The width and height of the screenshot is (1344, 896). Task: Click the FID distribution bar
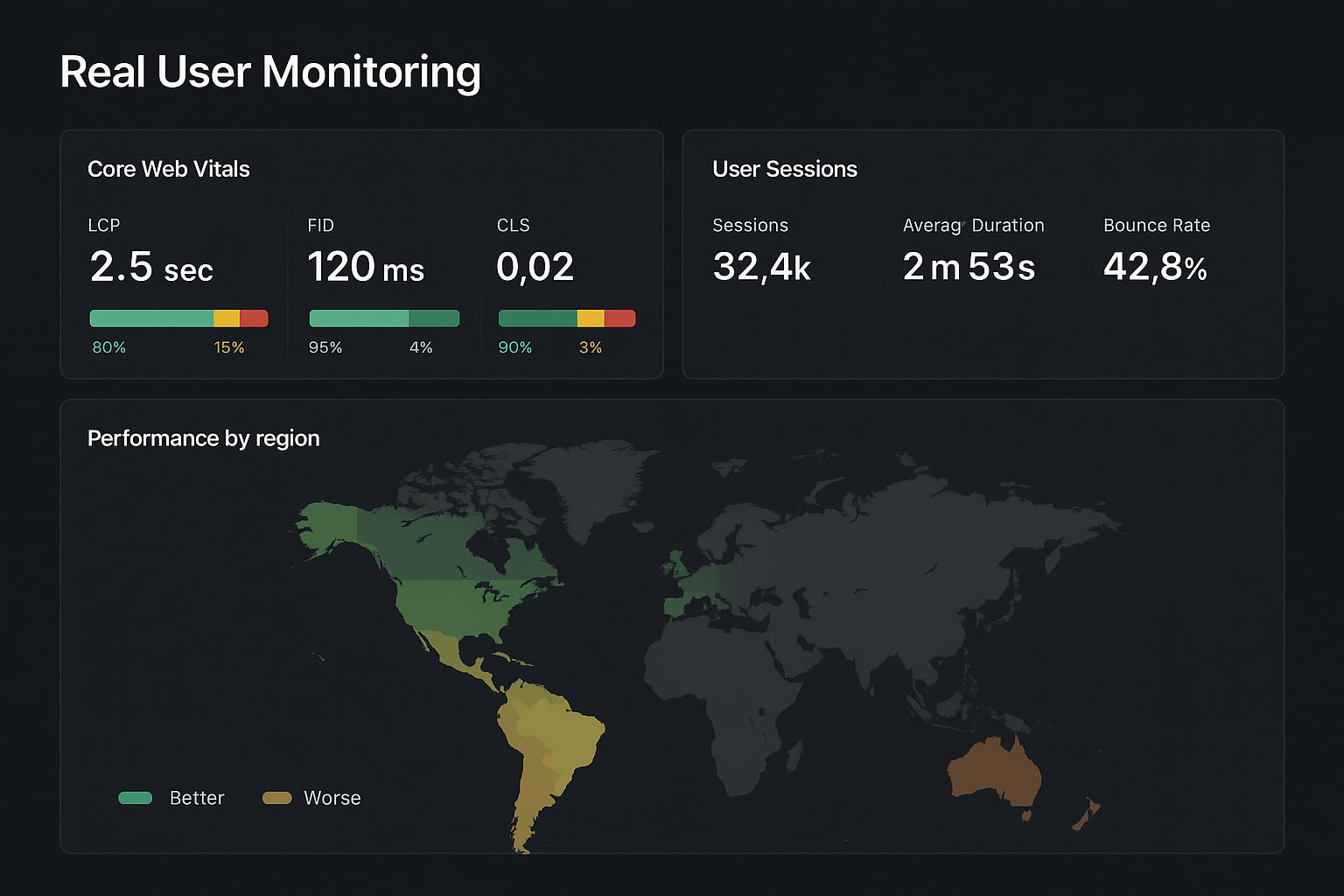coord(384,318)
